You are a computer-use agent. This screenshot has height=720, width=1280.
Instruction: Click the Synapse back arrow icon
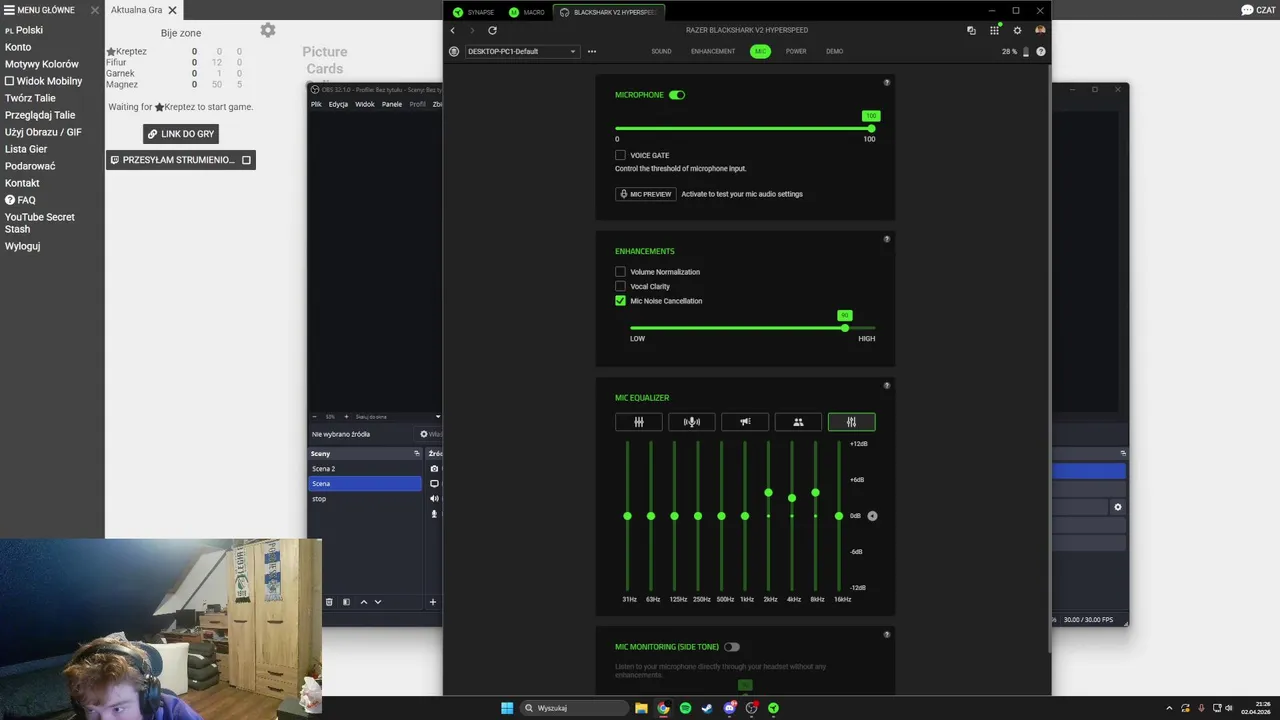[452, 31]
